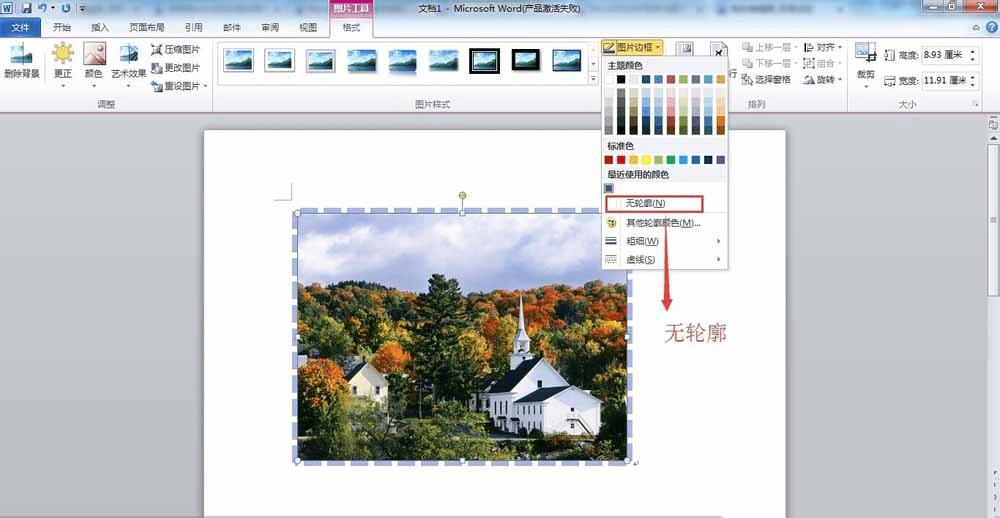Click Send Backward (下移一层)
This screenshot has width=1000, height=518.
click(x=769, y=63)
